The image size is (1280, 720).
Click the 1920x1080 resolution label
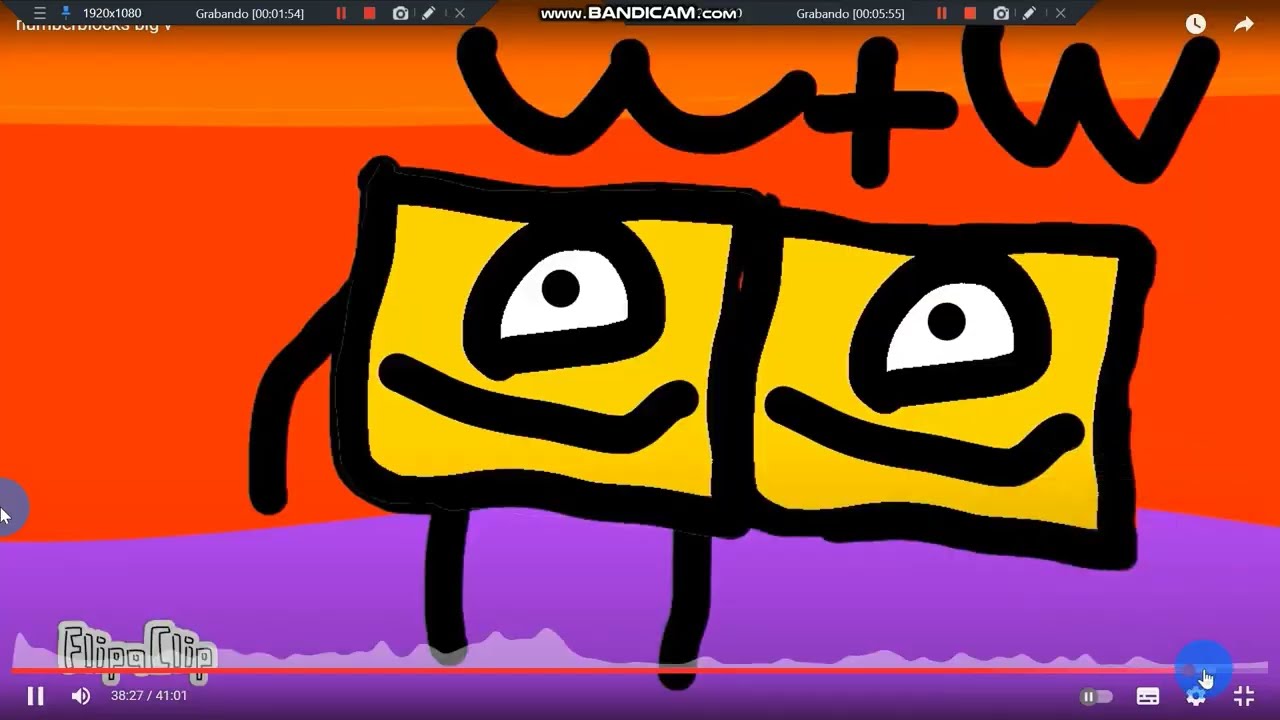(x=112, y=13)
